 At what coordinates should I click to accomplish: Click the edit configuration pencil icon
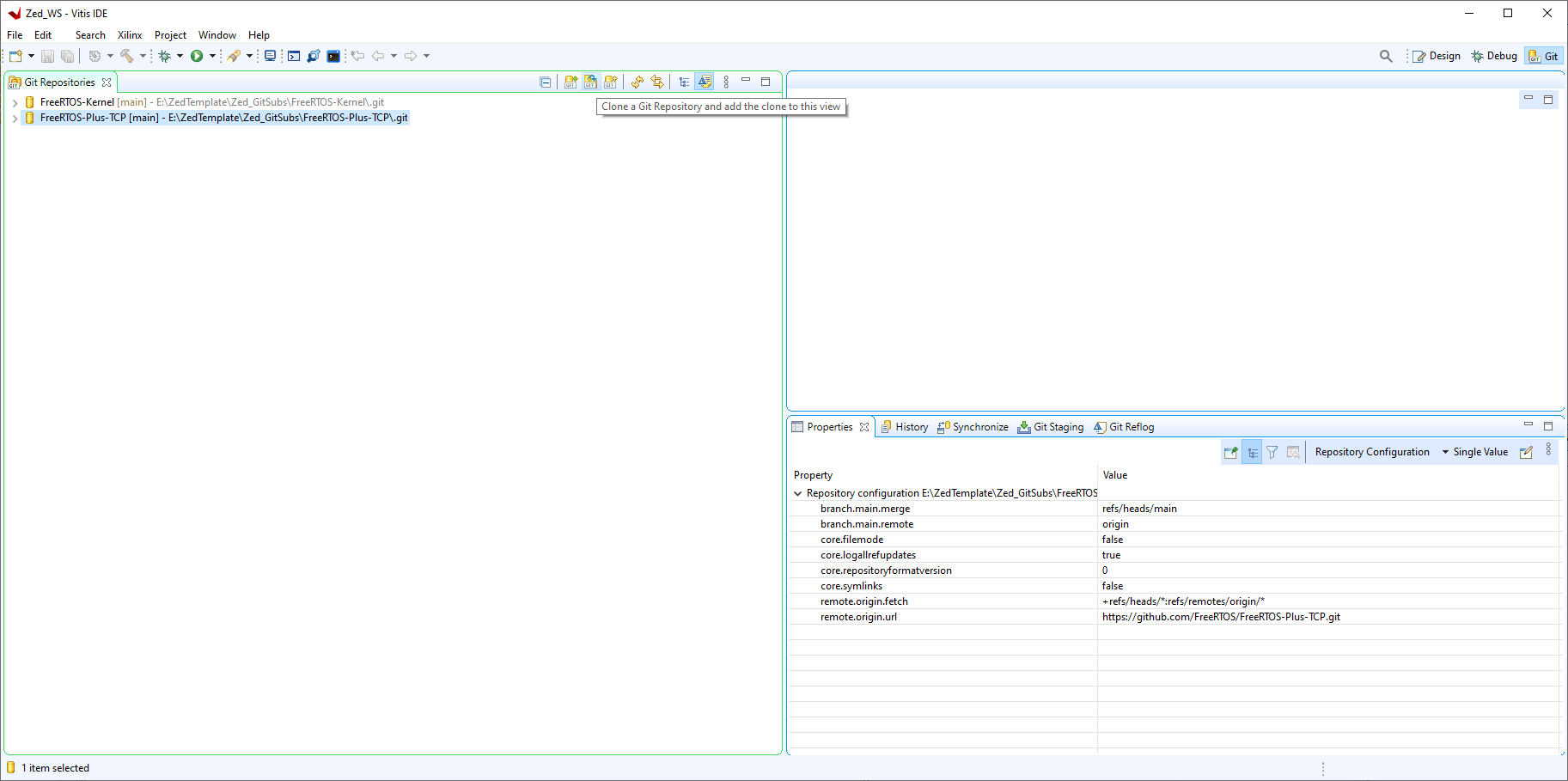pyautogui.click(x=1526, y=452)
